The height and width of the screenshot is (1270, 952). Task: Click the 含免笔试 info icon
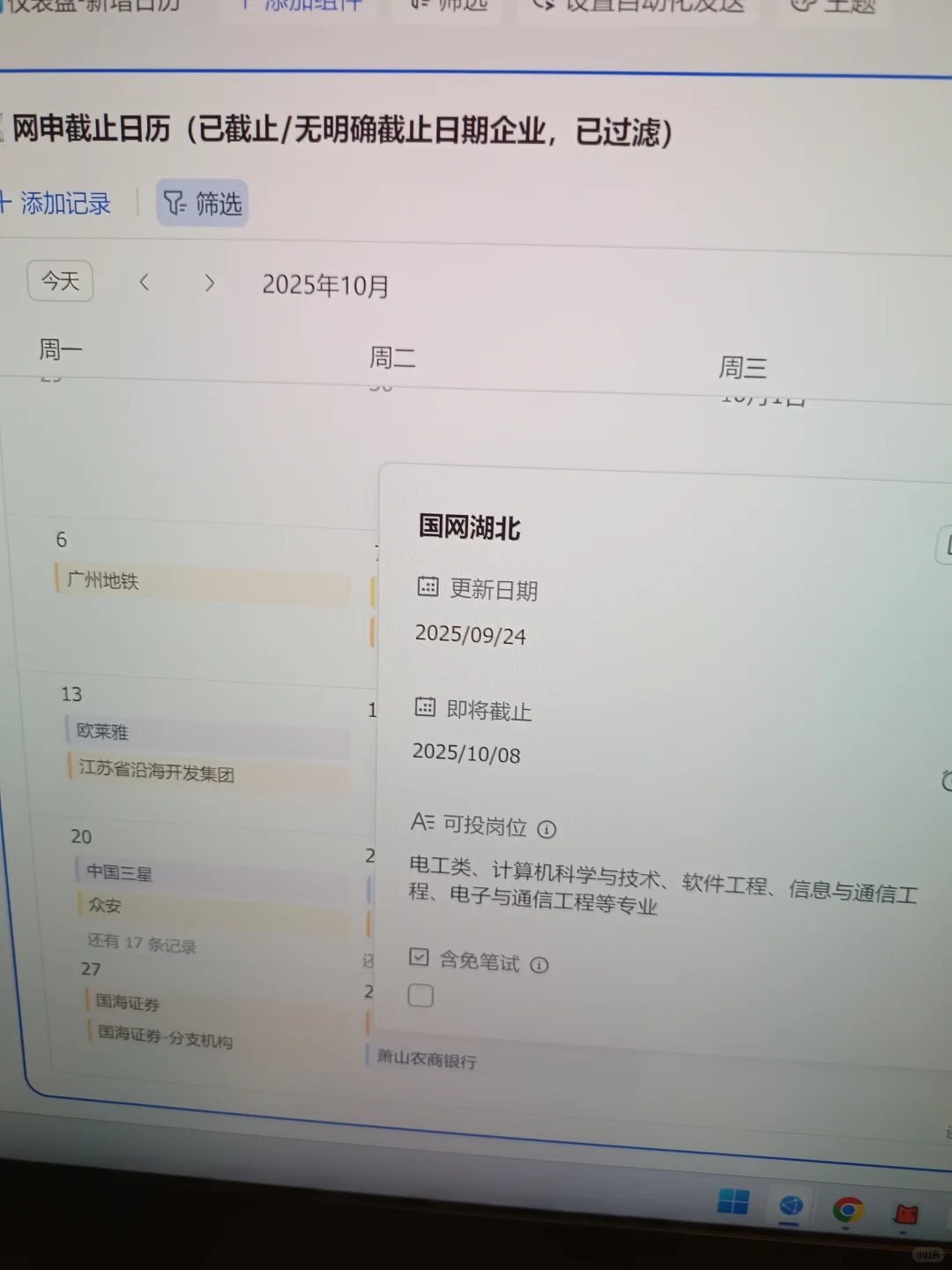click(x=539, y=965)
